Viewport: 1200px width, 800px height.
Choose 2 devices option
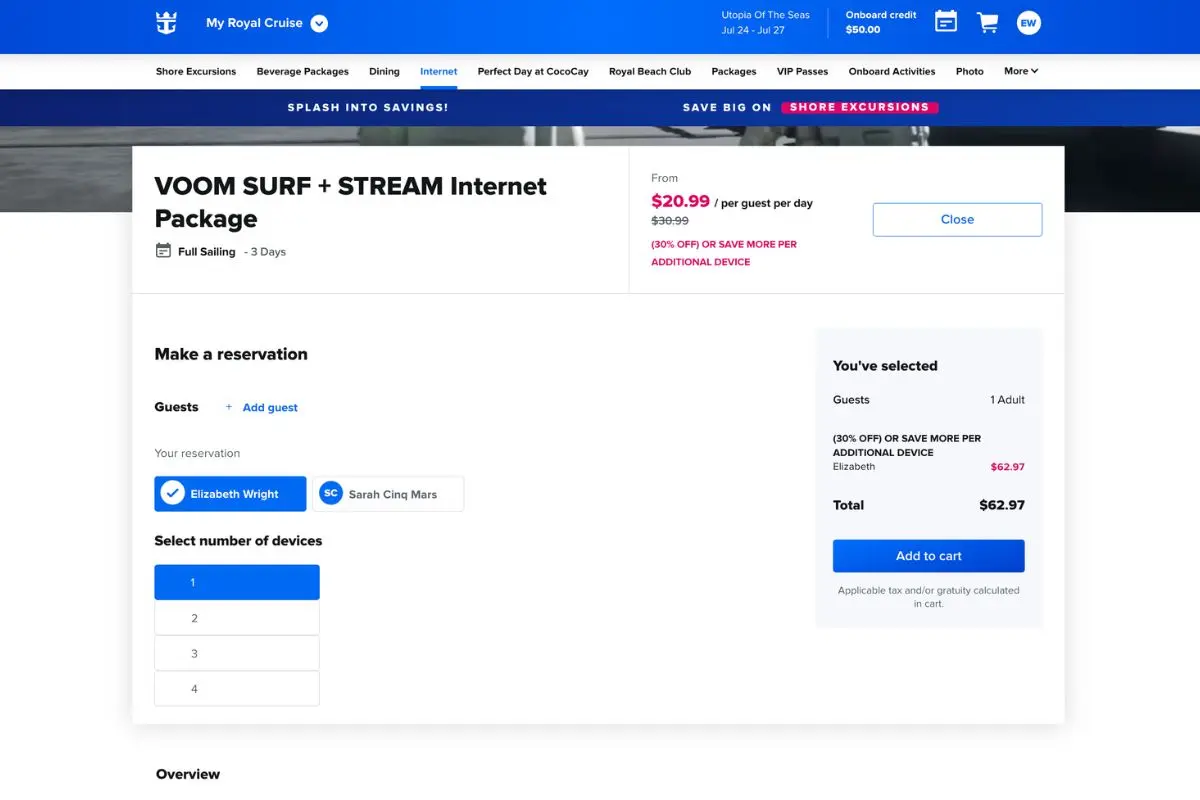pos(237,618)
